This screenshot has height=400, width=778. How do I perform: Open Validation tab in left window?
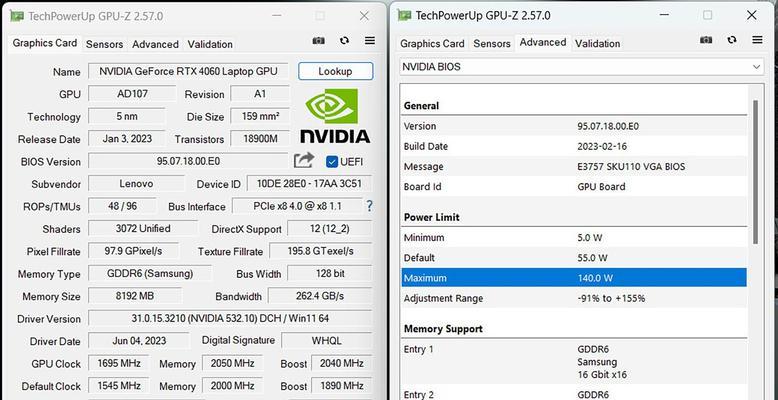(210, 44)
